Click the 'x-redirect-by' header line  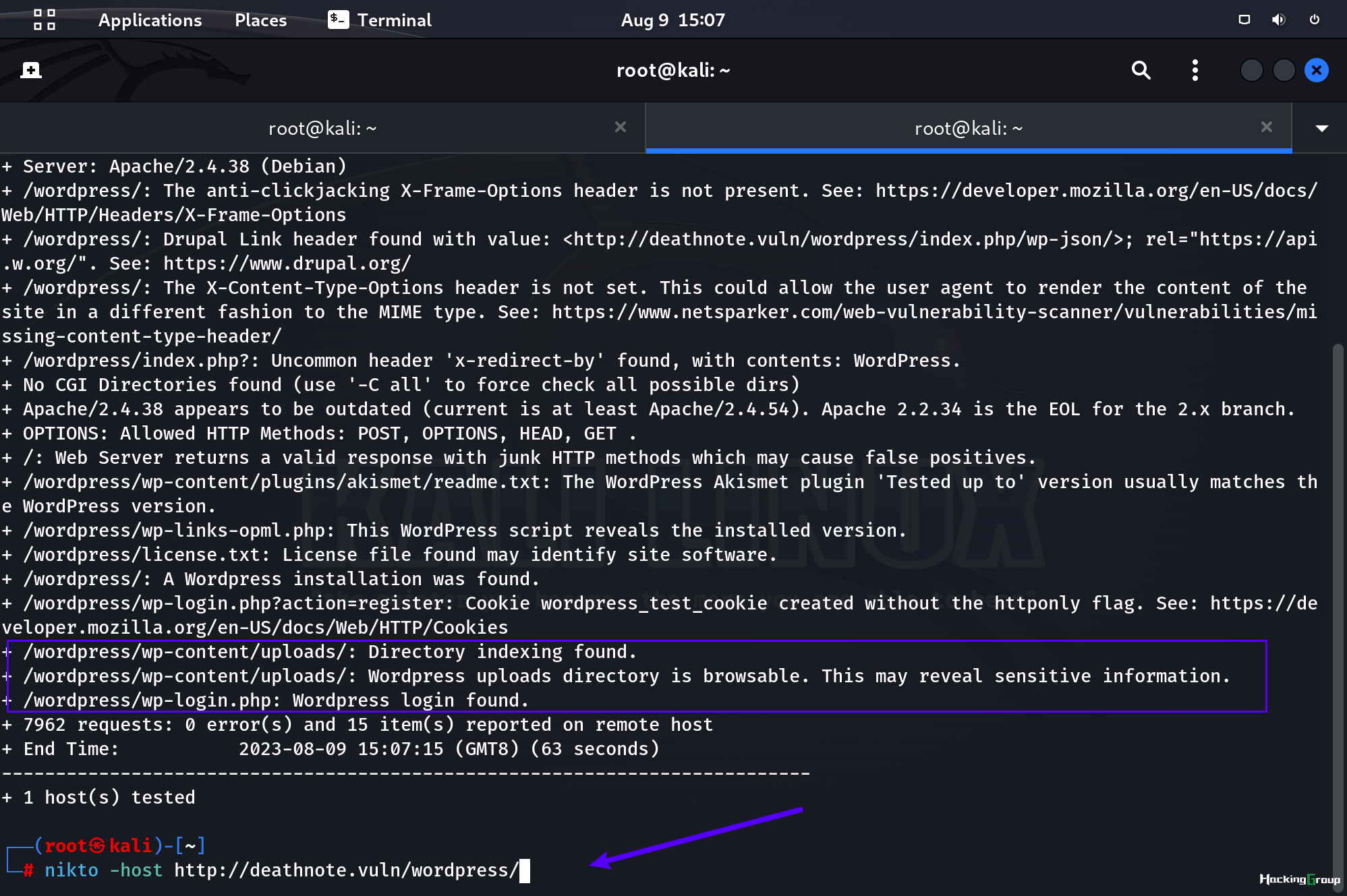point(480,361)
